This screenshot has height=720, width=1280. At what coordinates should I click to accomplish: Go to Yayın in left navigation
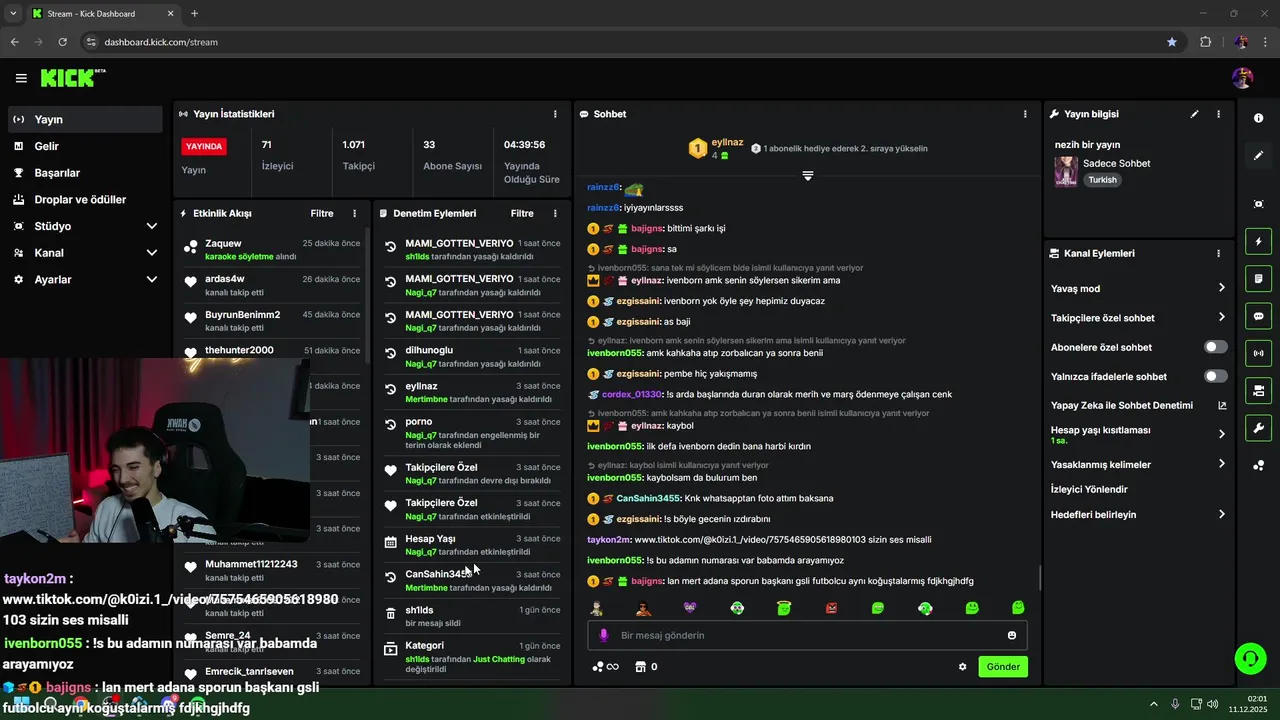[x=85, y=119]
